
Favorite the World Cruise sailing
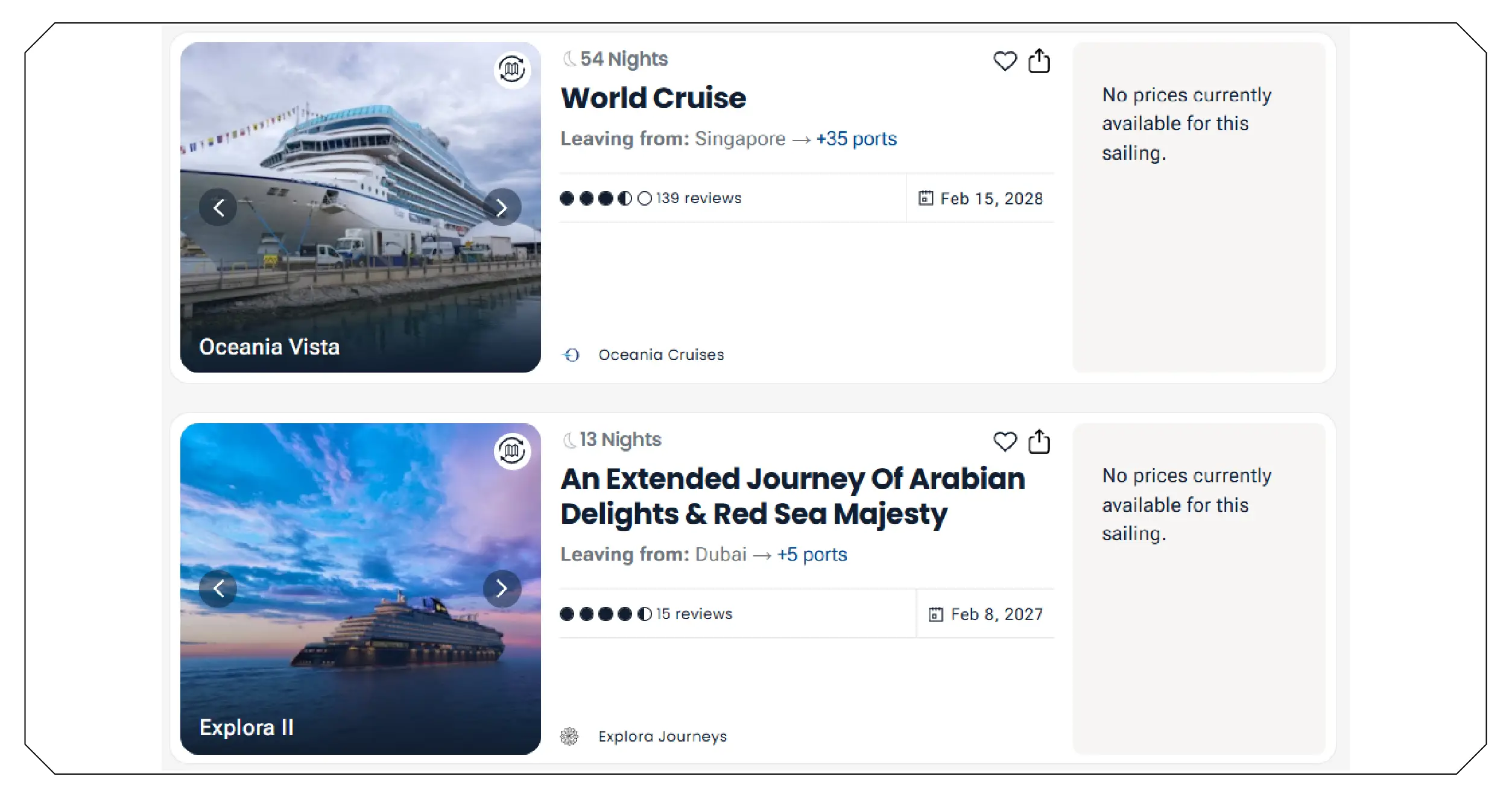click(1004, 61)
